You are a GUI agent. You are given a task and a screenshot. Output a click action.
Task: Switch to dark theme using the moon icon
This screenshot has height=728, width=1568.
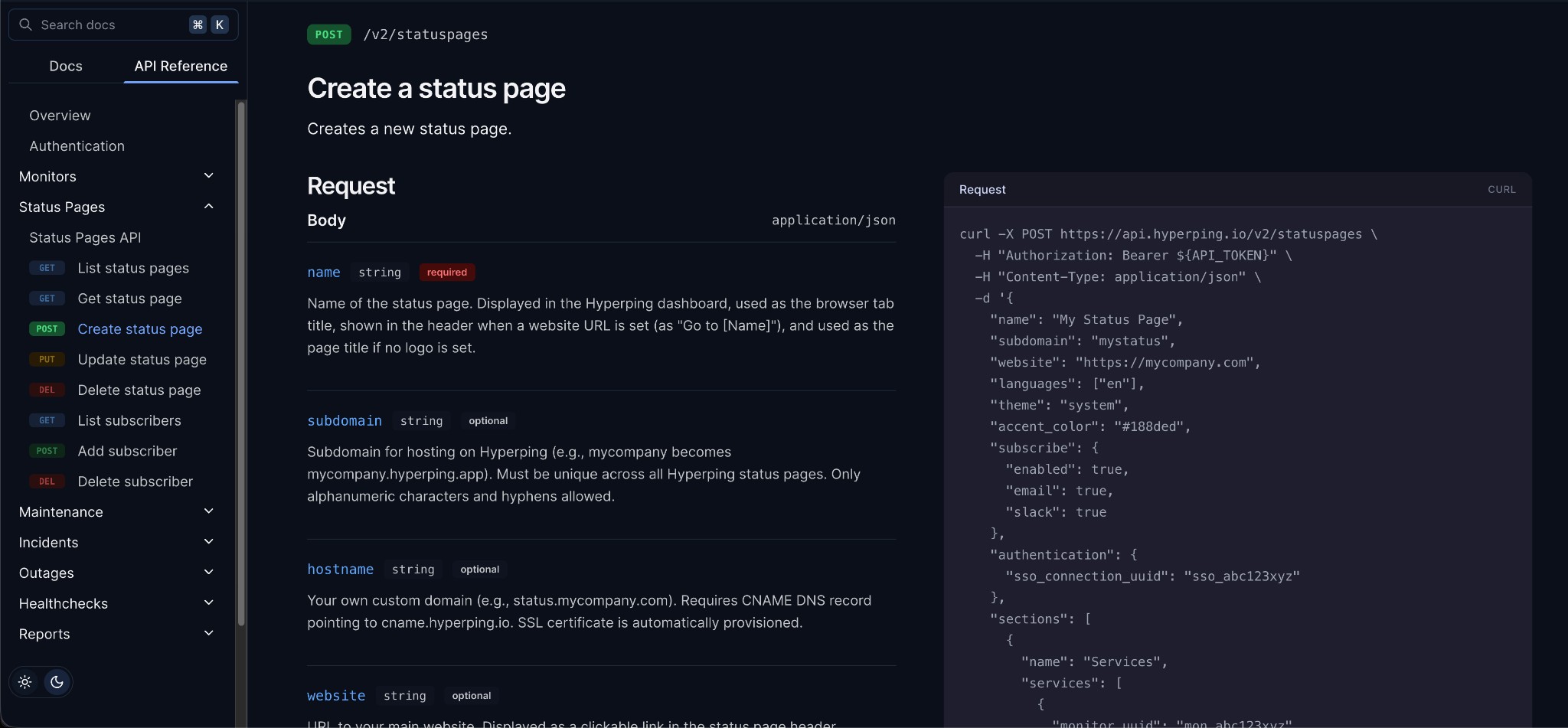tap(57, 681)
